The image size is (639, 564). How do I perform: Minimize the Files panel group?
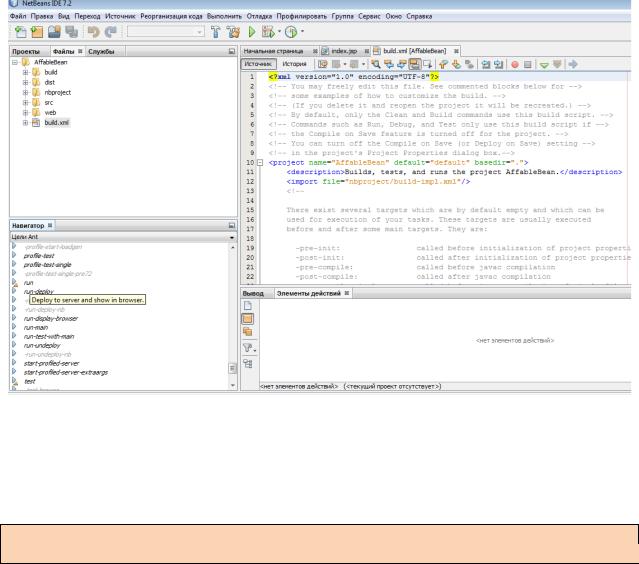[x=232, y=51]
